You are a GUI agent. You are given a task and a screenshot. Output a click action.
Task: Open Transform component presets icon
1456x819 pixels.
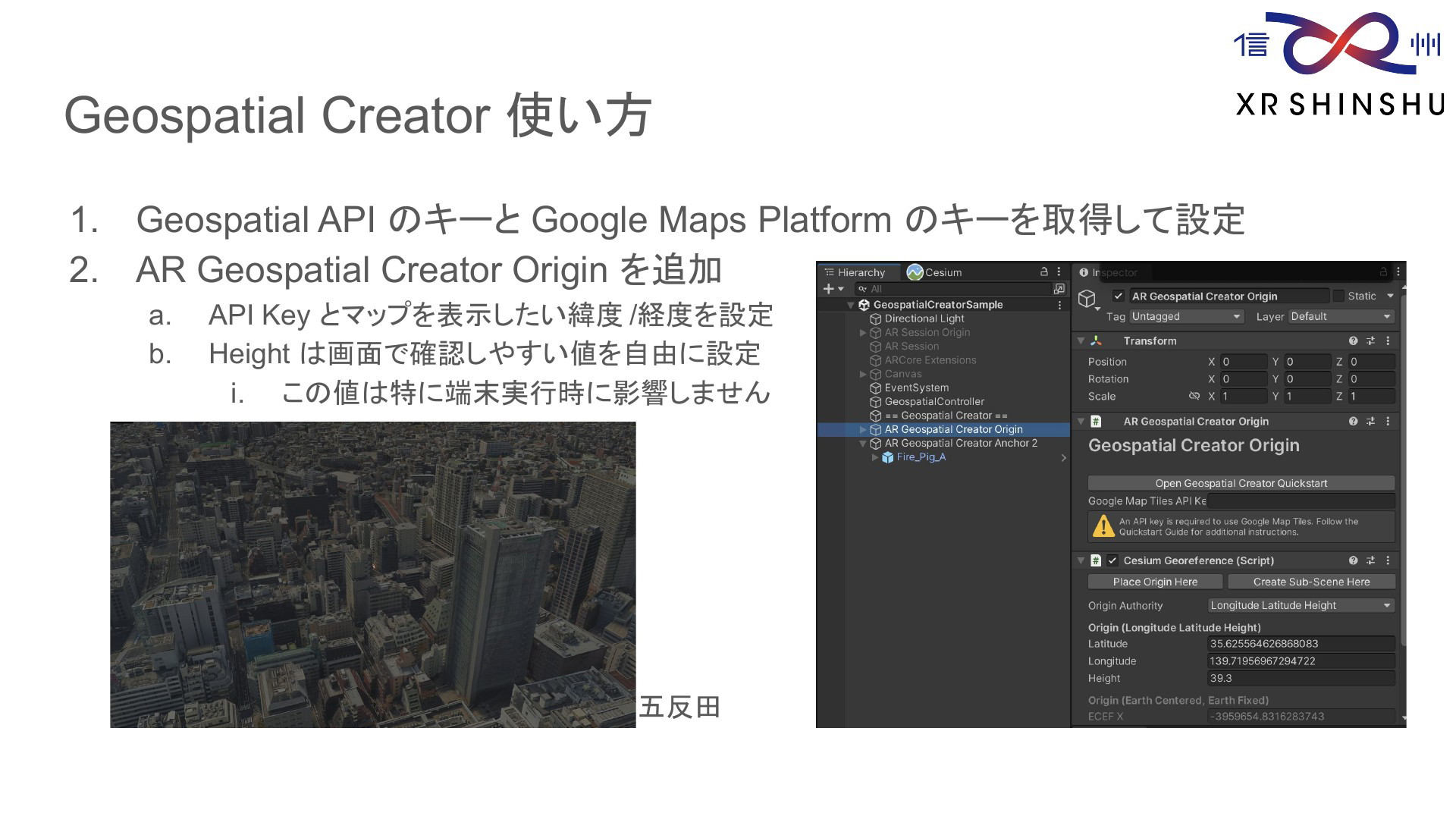pyautogui.click(x=1370, y=341)
